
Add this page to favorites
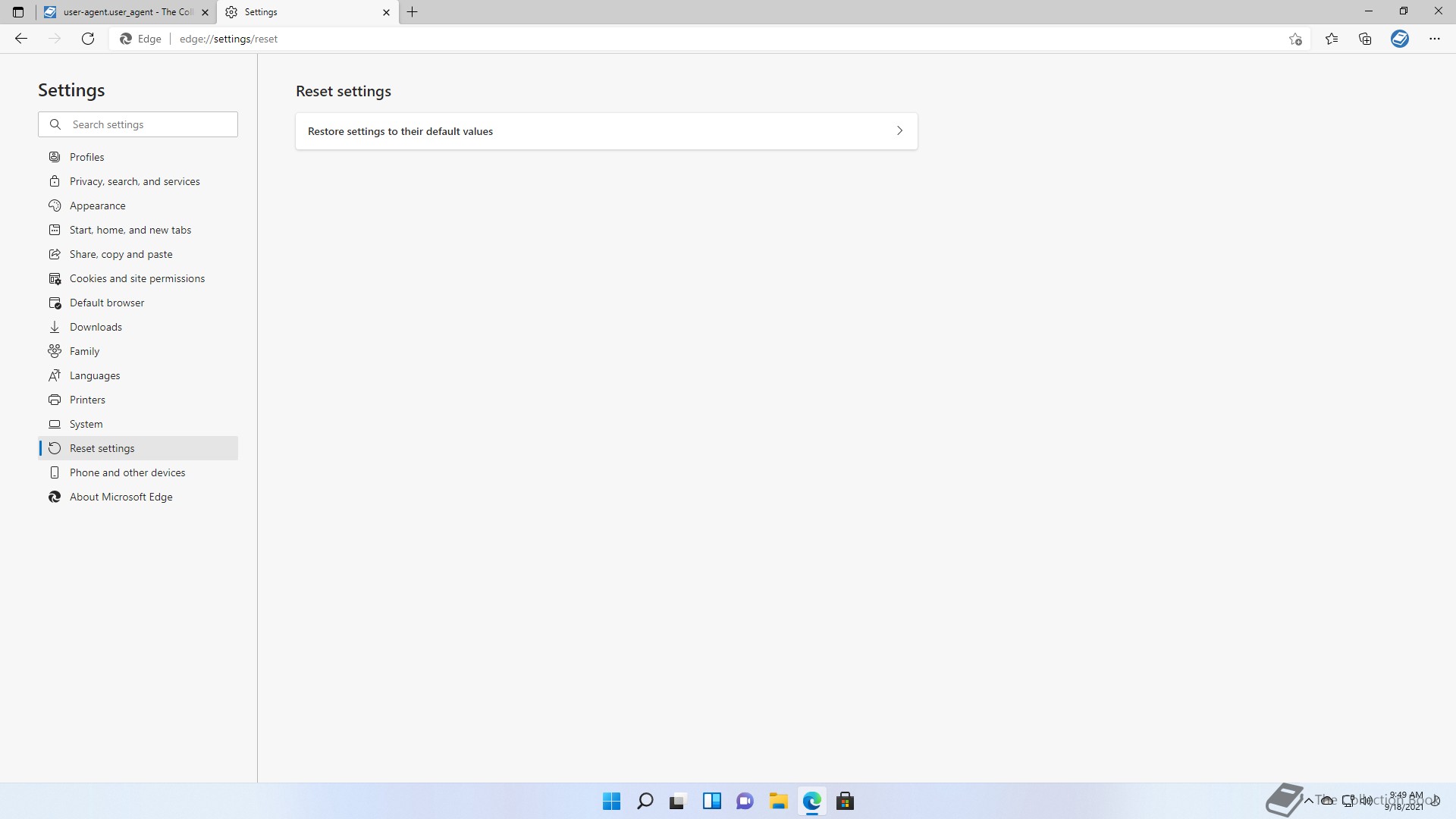1295,39
